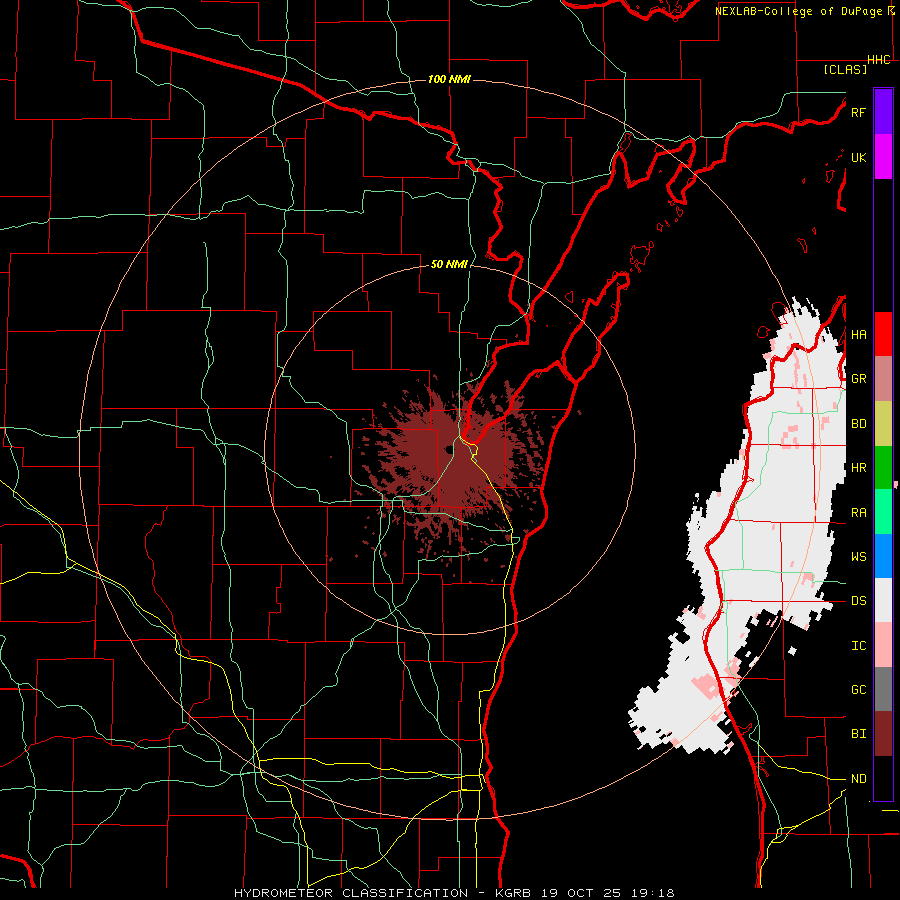Click the BI legend label

(x=858, y=734)
